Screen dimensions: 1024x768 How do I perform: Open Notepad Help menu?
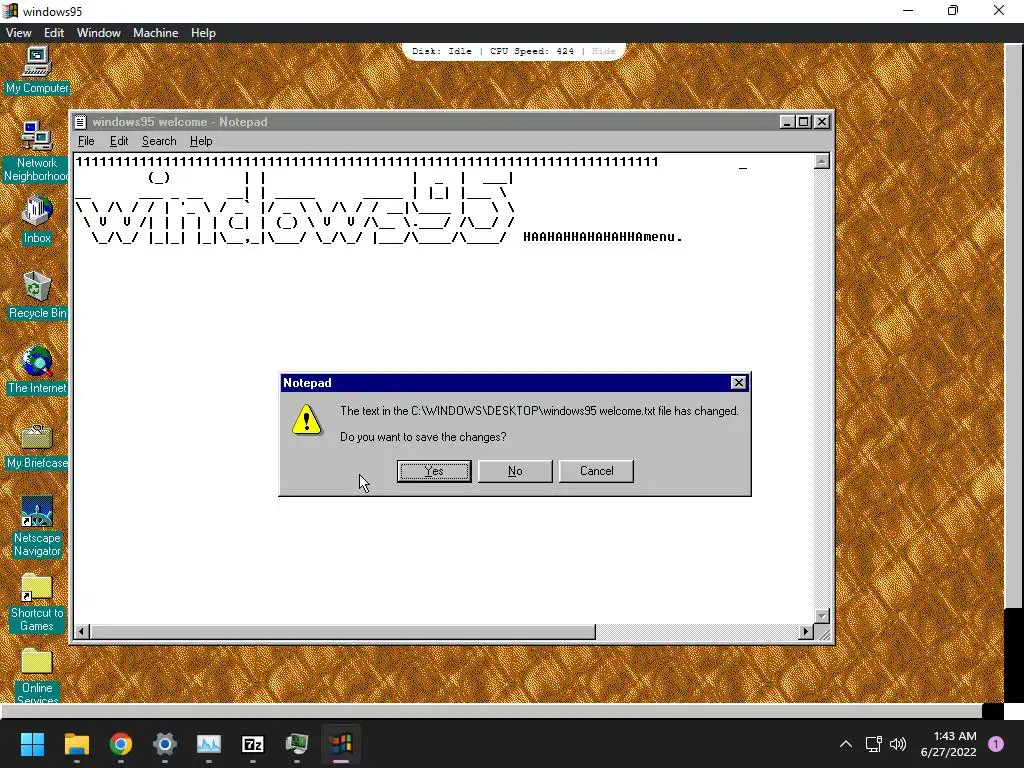point(201,141)
